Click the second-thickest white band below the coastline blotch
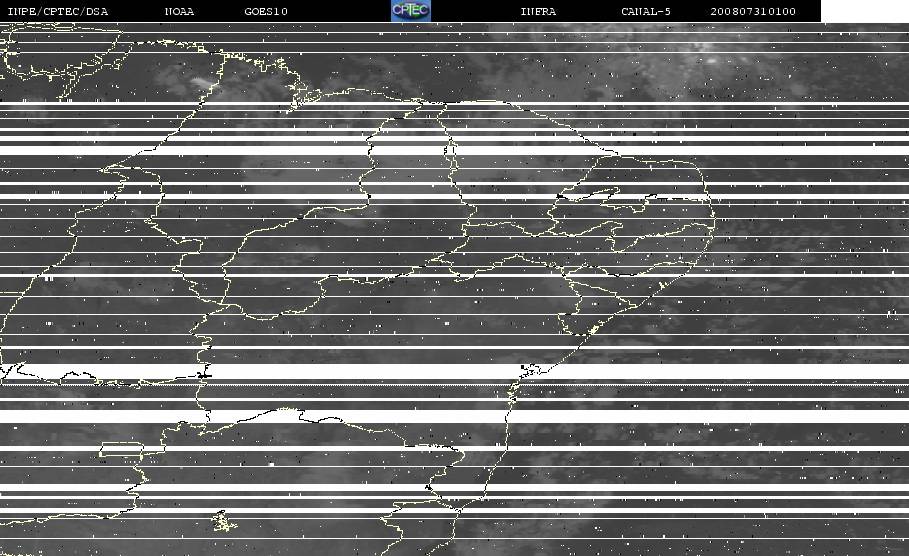909x556 pixels. click(x=454, y=416)
